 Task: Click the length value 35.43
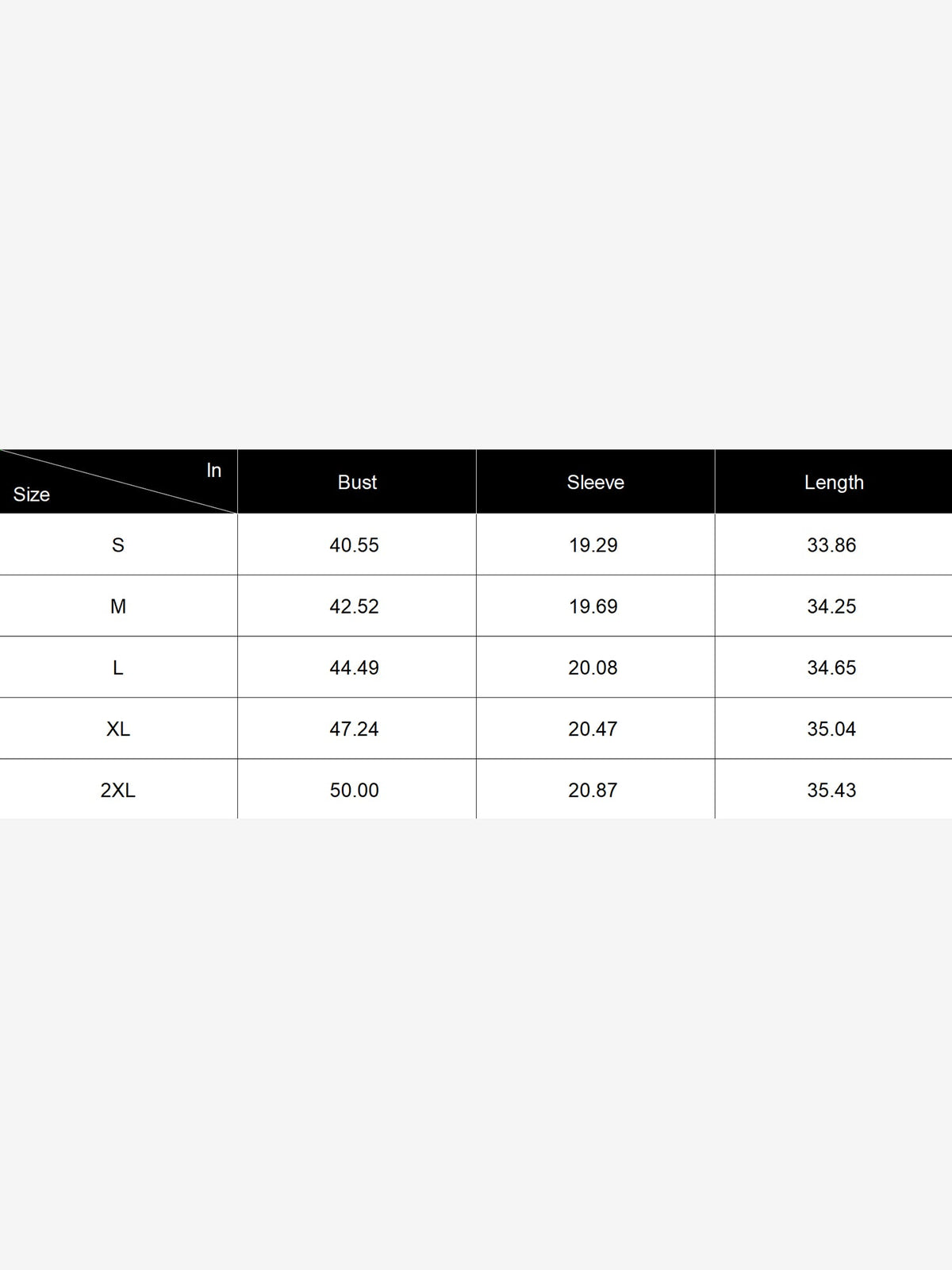832,790
